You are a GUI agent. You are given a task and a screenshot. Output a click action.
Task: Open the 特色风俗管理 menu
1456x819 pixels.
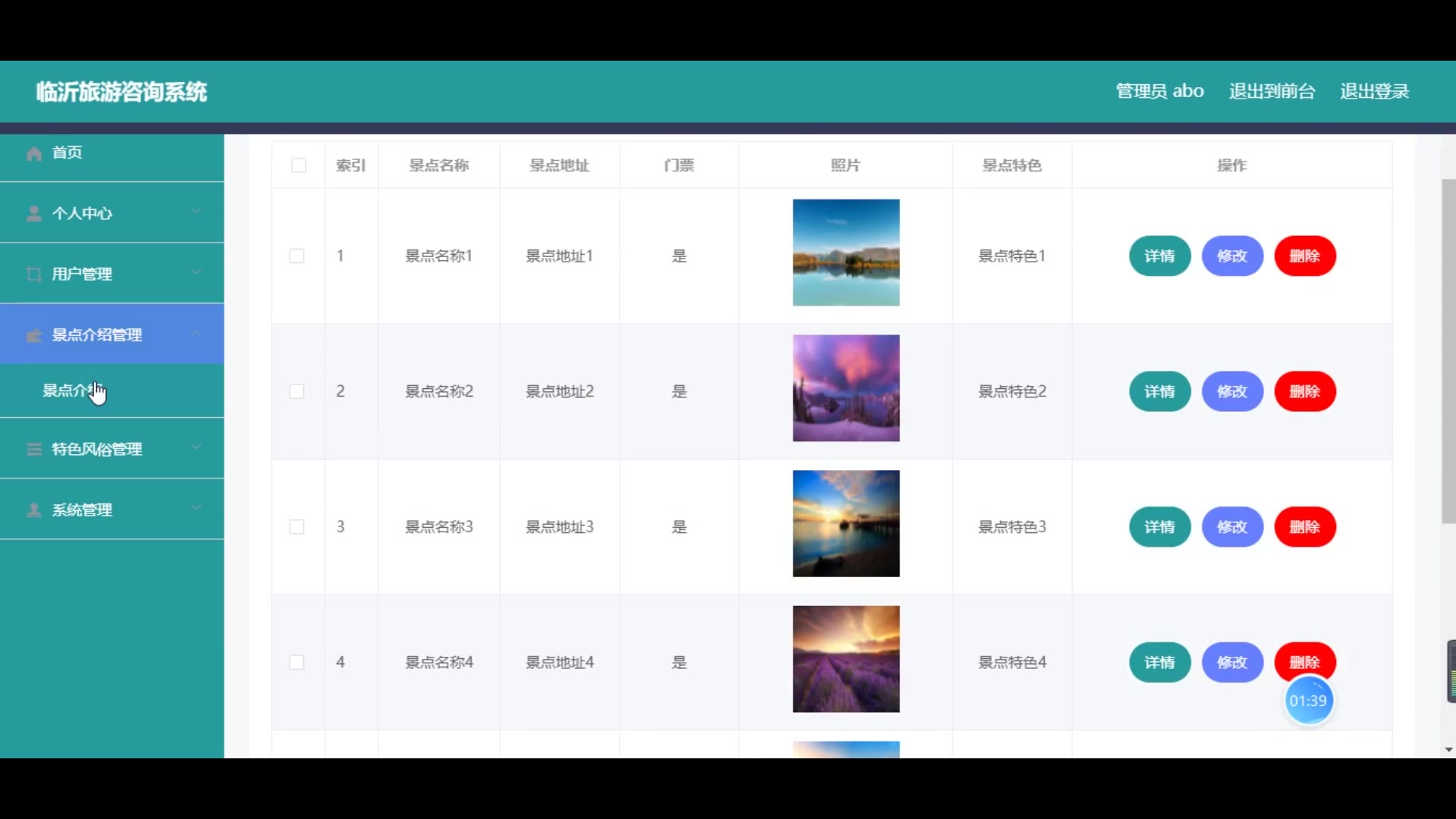coord(112,449)
